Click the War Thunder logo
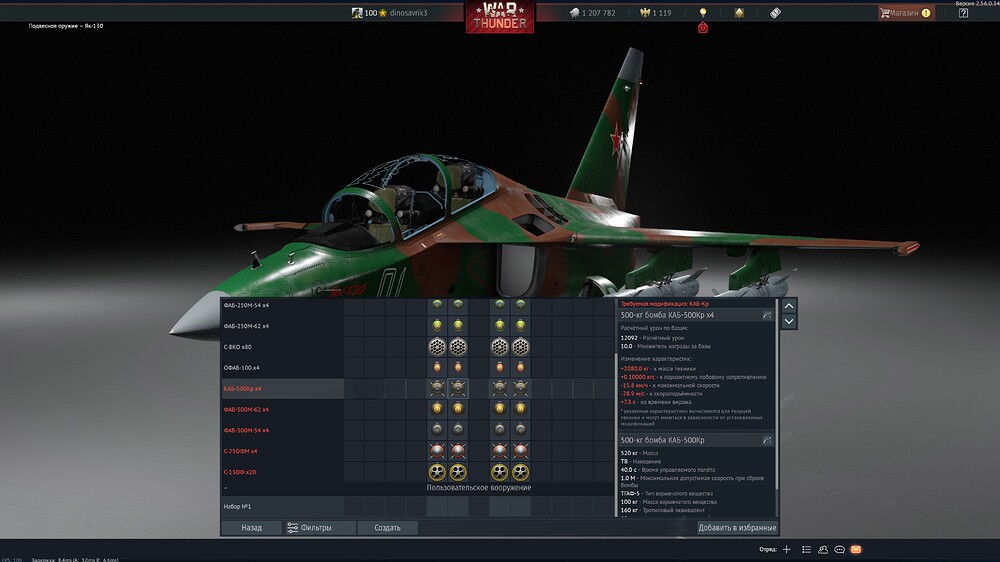Viewport: 1000px width, 562px height. click(500, 17)
